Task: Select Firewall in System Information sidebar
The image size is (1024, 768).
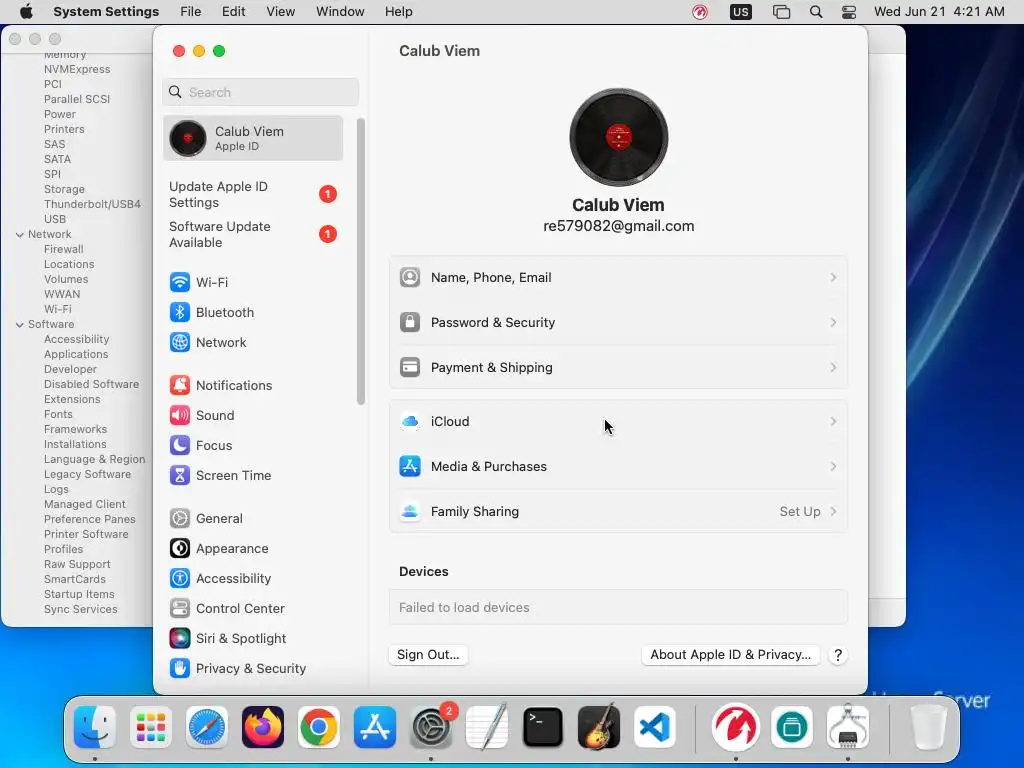Action: pos(63,249)
